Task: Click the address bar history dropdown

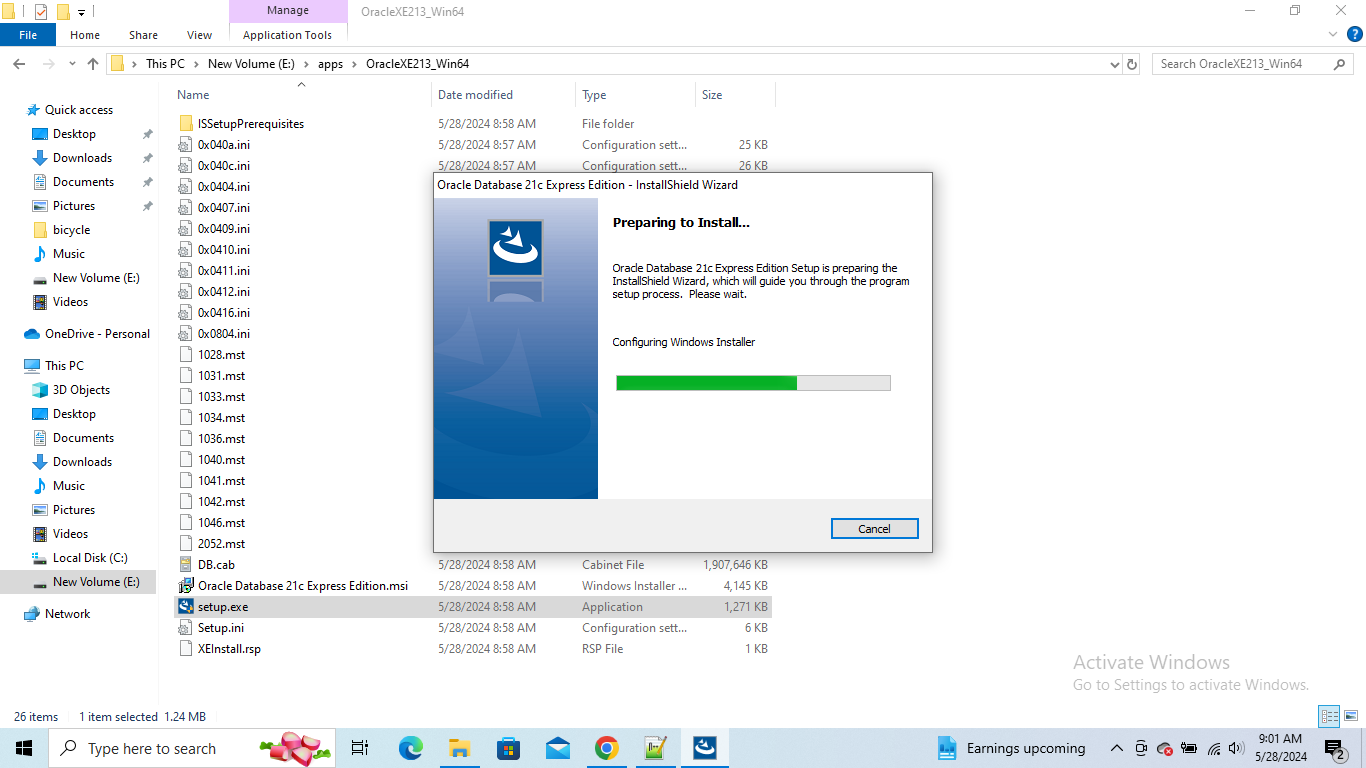Action: 1115,64
